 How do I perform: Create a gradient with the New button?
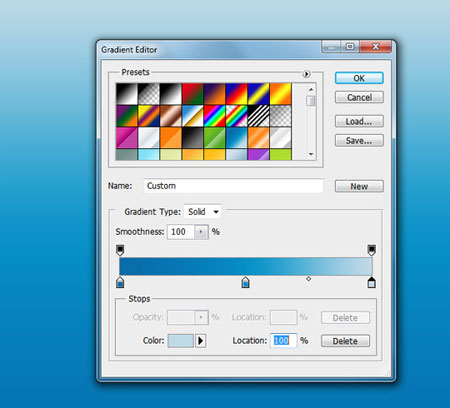359,186
